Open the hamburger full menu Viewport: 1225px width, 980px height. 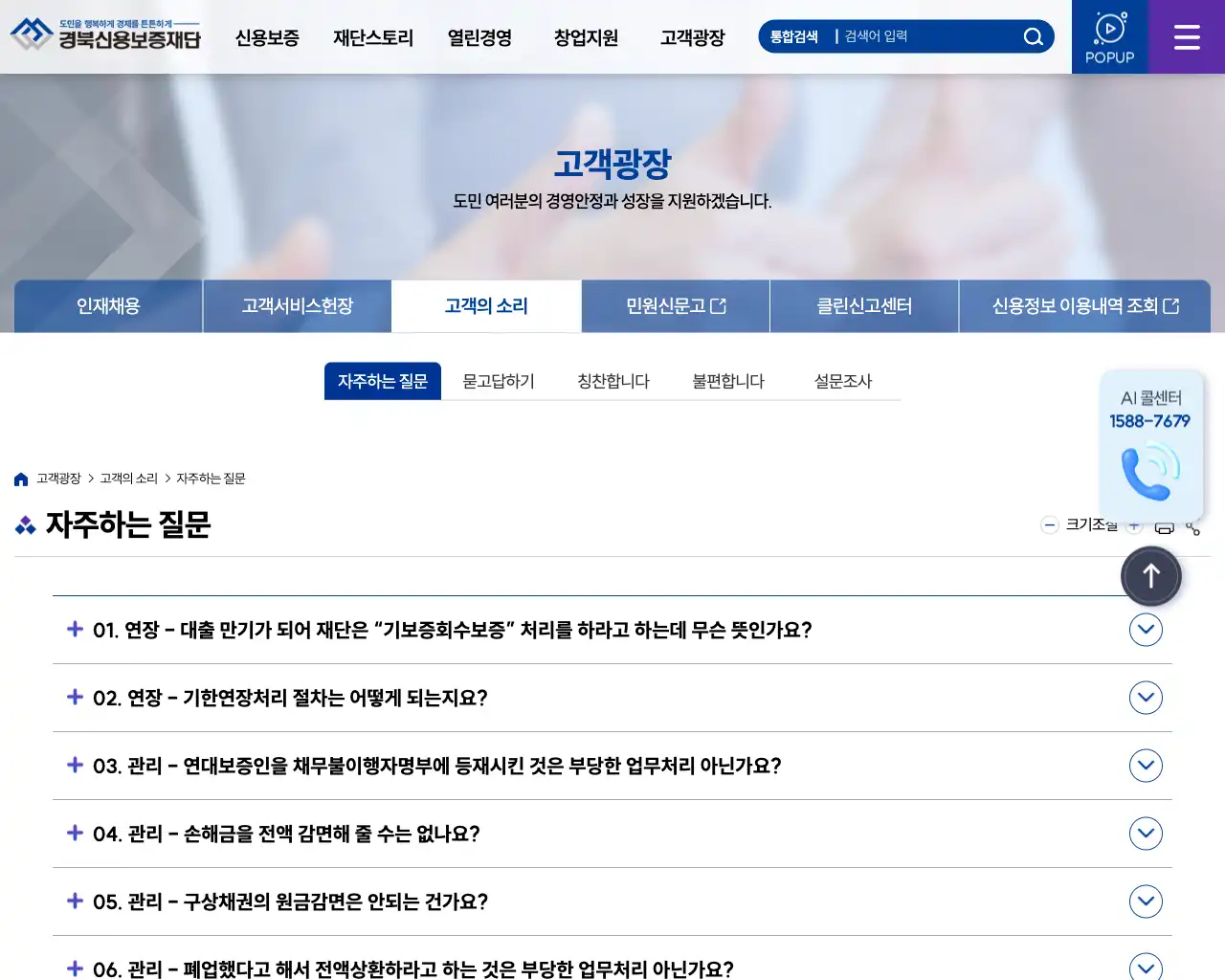tap(1187, 37)
